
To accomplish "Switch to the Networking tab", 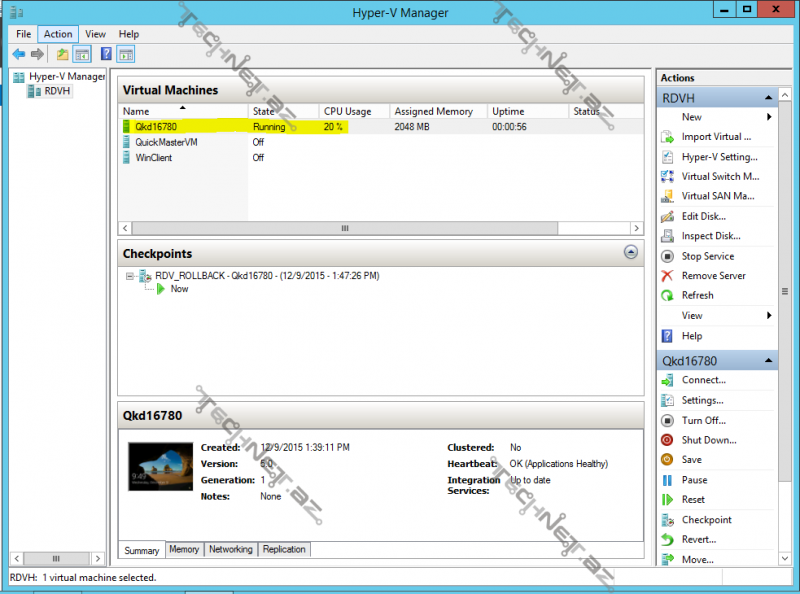I will [x=230, y=549].
